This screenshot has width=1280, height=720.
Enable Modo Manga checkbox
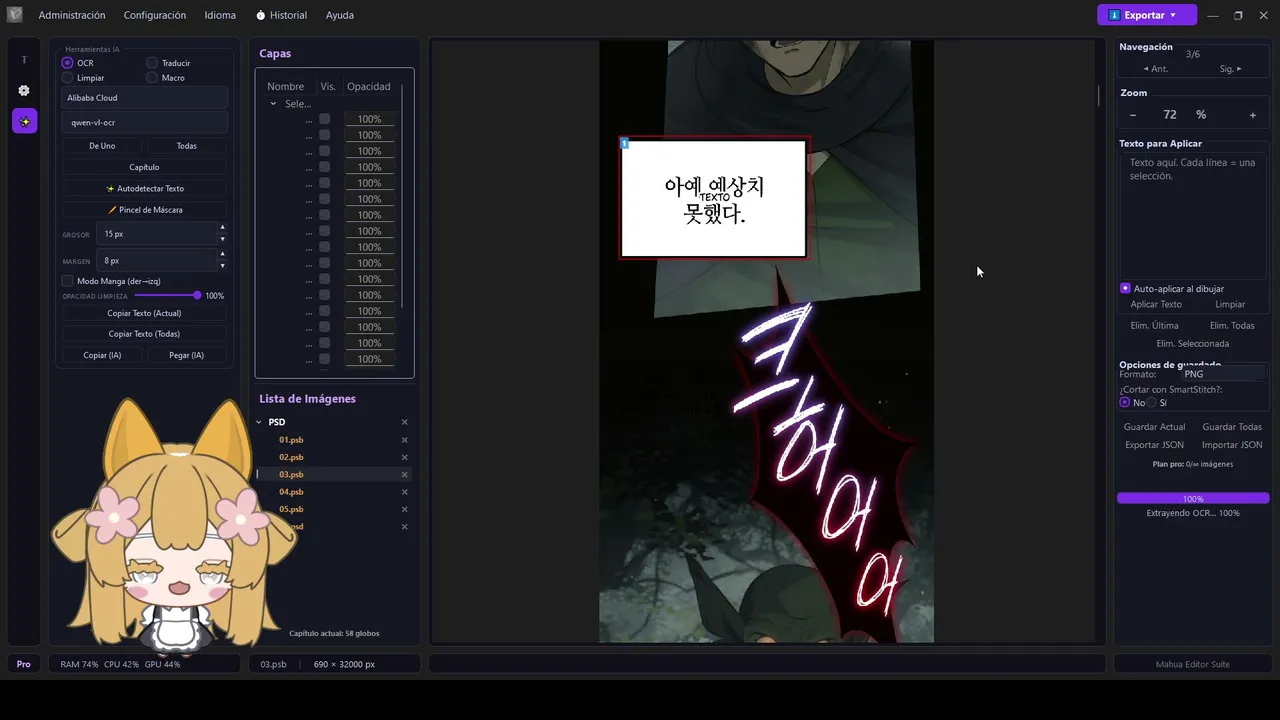(x=67, y=281)
